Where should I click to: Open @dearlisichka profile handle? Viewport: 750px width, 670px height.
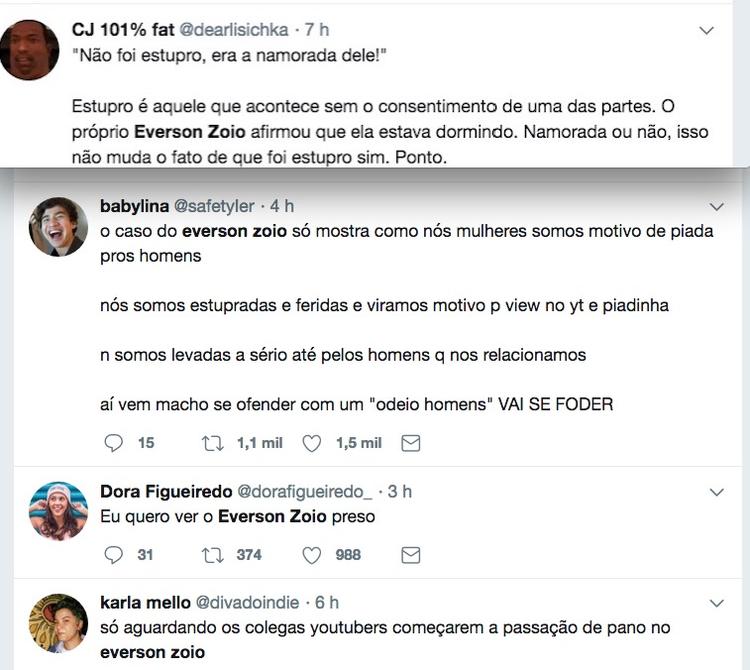click(233, 30)
